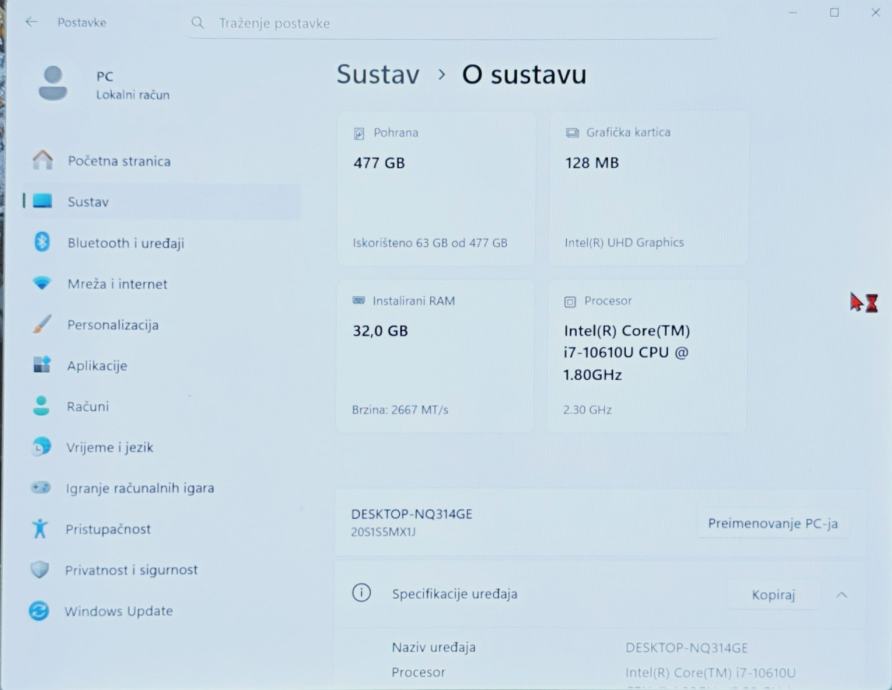Click the Brzina: 2667 MT/s text
This screenshot has height=690, width=892.
pos(400,410)
